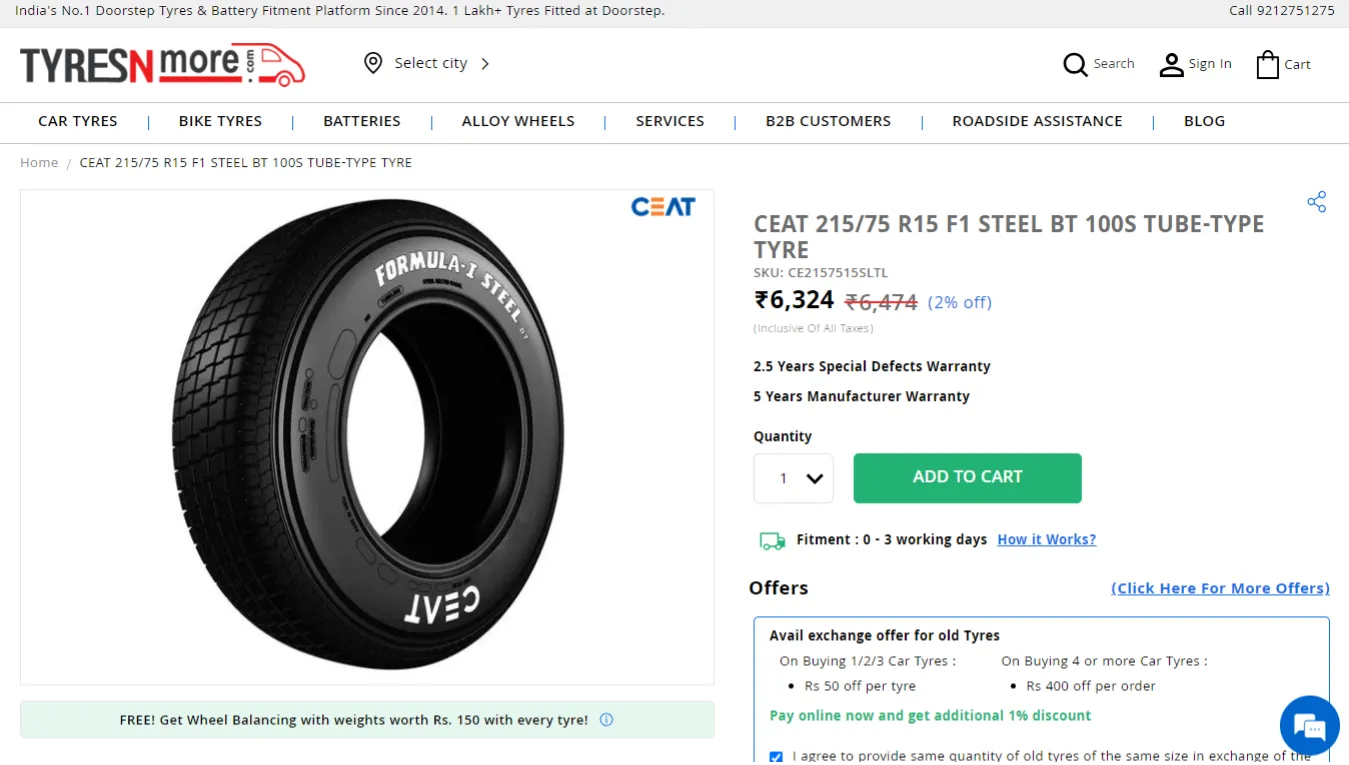
Task: Click the TyresNmore logo
Action: tap(162, 65)
